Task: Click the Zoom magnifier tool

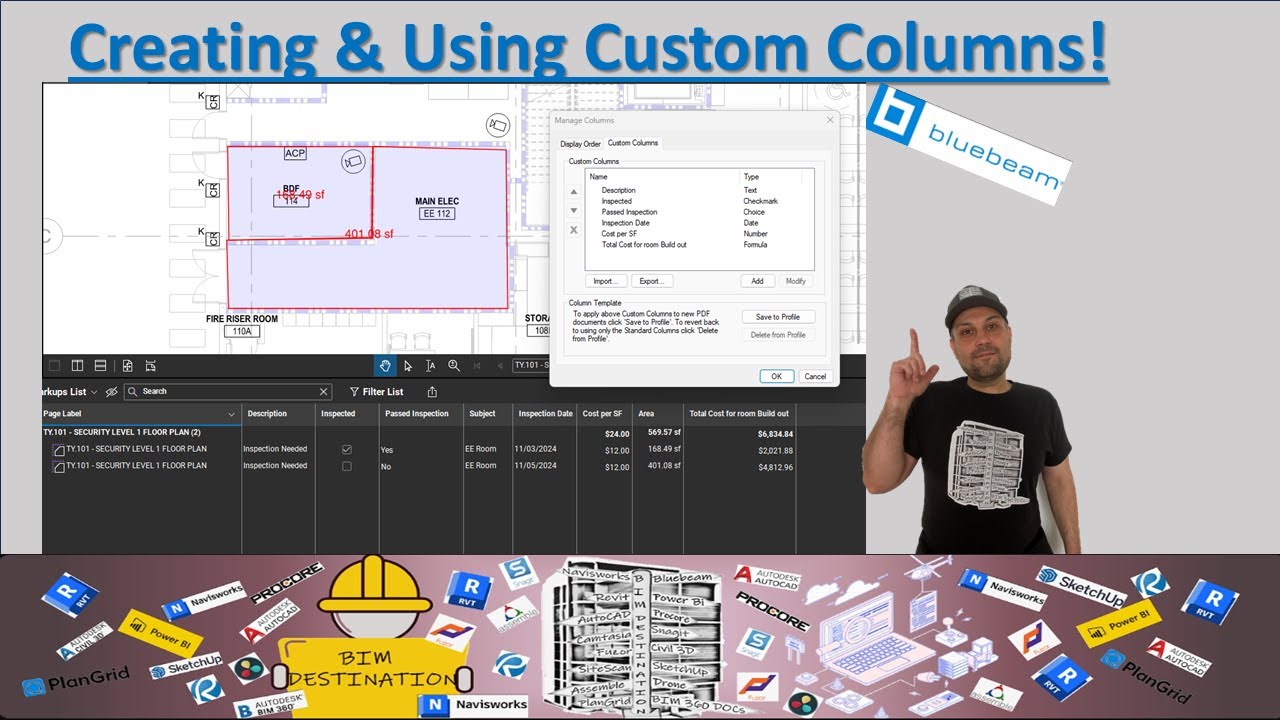Action: coord(454,366)
